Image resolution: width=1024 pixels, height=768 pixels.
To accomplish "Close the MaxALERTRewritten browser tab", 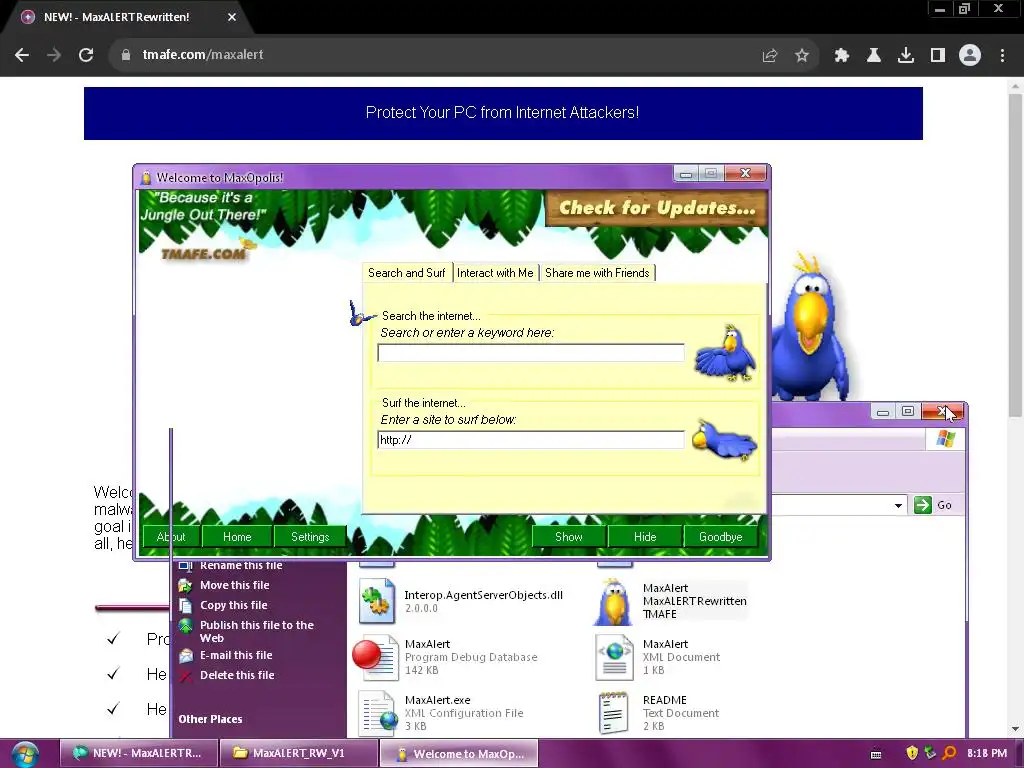I will point(232,17).
